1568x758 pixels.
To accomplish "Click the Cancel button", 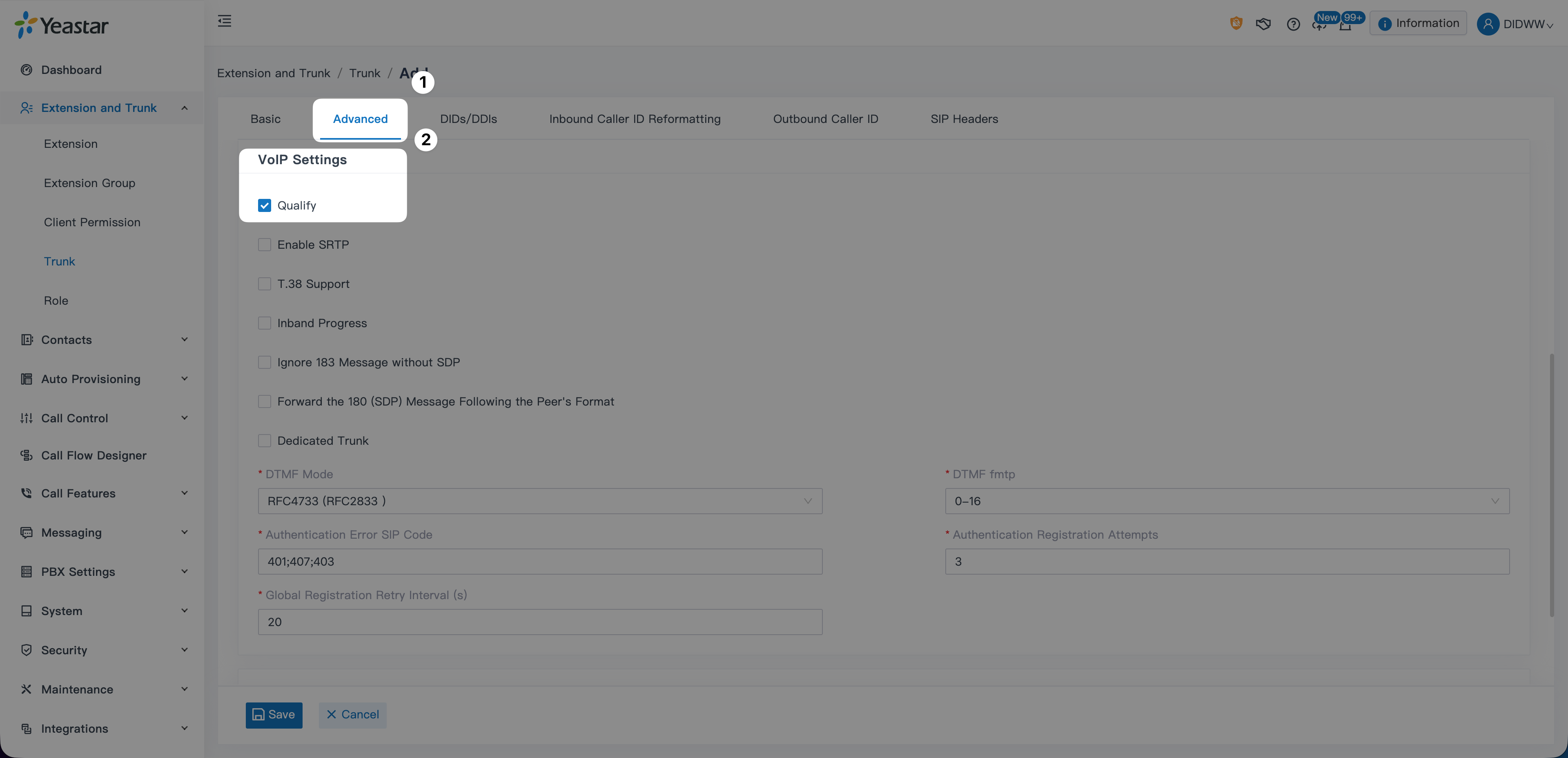I will click(x=352, y=715).
